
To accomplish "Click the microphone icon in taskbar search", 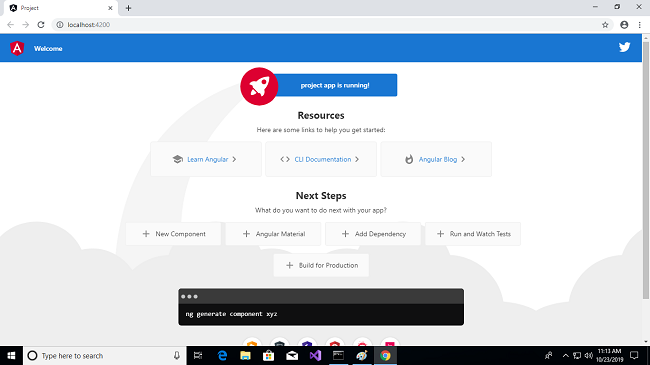I will tap(177, 355).
